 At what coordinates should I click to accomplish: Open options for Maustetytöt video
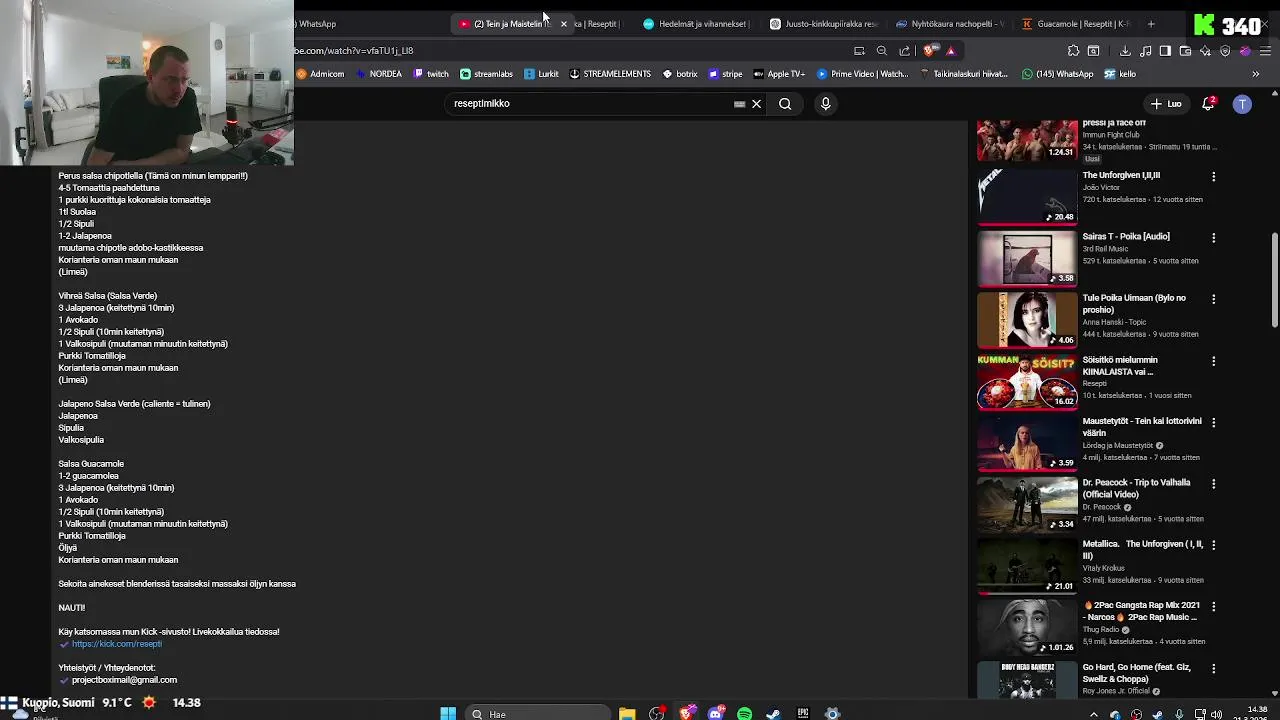(1214, 423)
